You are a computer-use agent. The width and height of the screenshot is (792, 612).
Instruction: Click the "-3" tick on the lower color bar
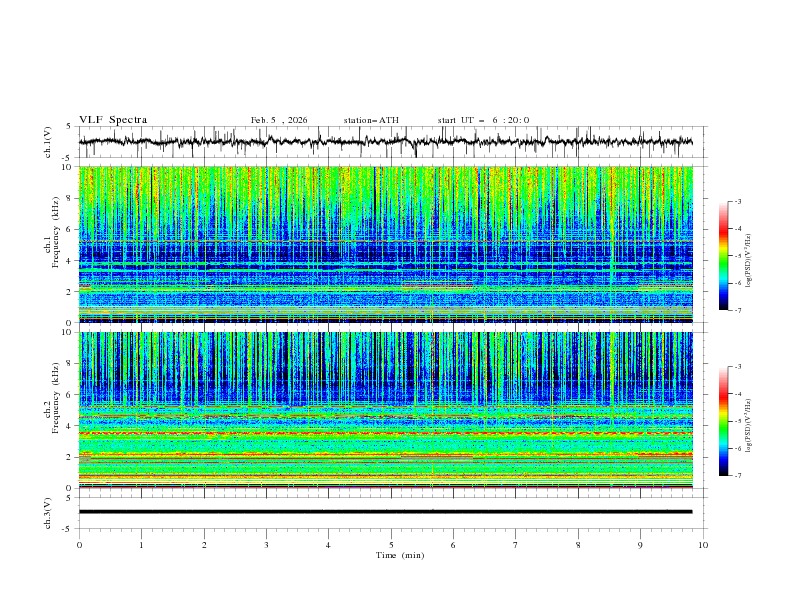pyautogui.click(x=737, y=367)
